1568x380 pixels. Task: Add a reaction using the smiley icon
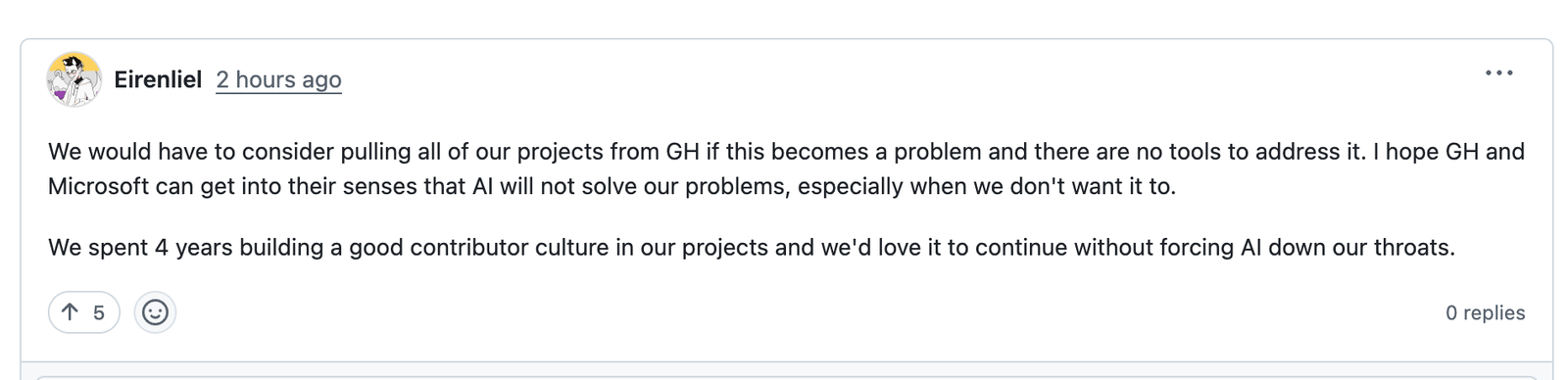pos(155,312)
